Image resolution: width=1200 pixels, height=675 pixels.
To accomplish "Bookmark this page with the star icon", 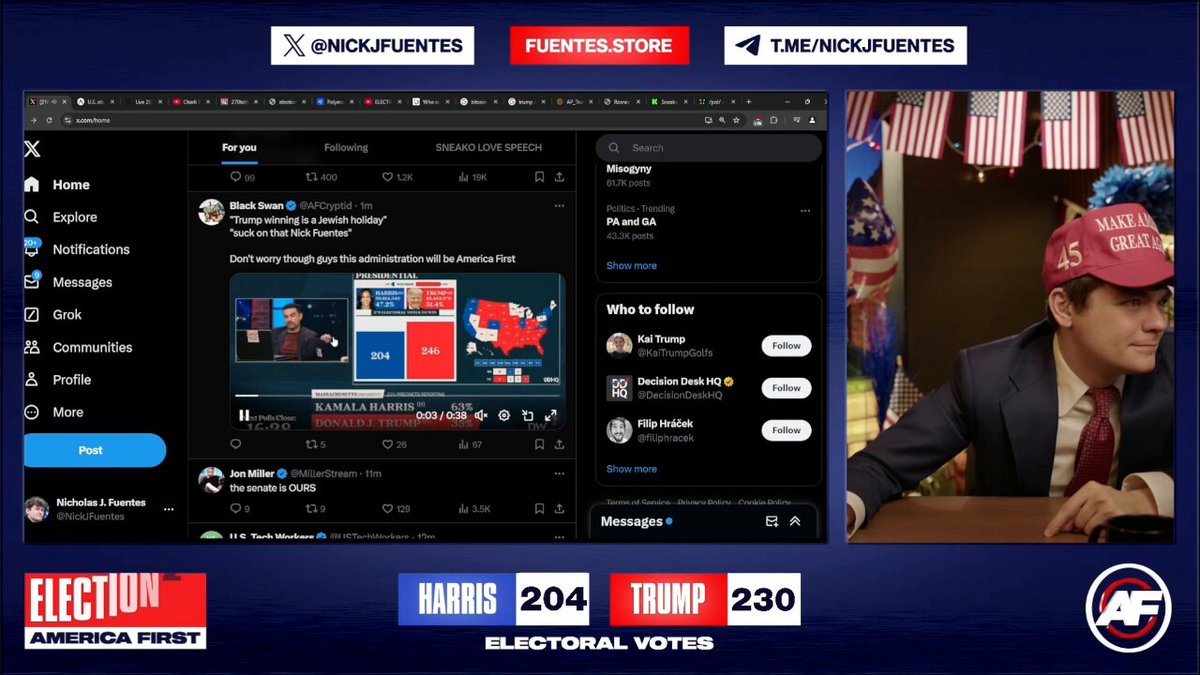I will click(x=736, y=120).
